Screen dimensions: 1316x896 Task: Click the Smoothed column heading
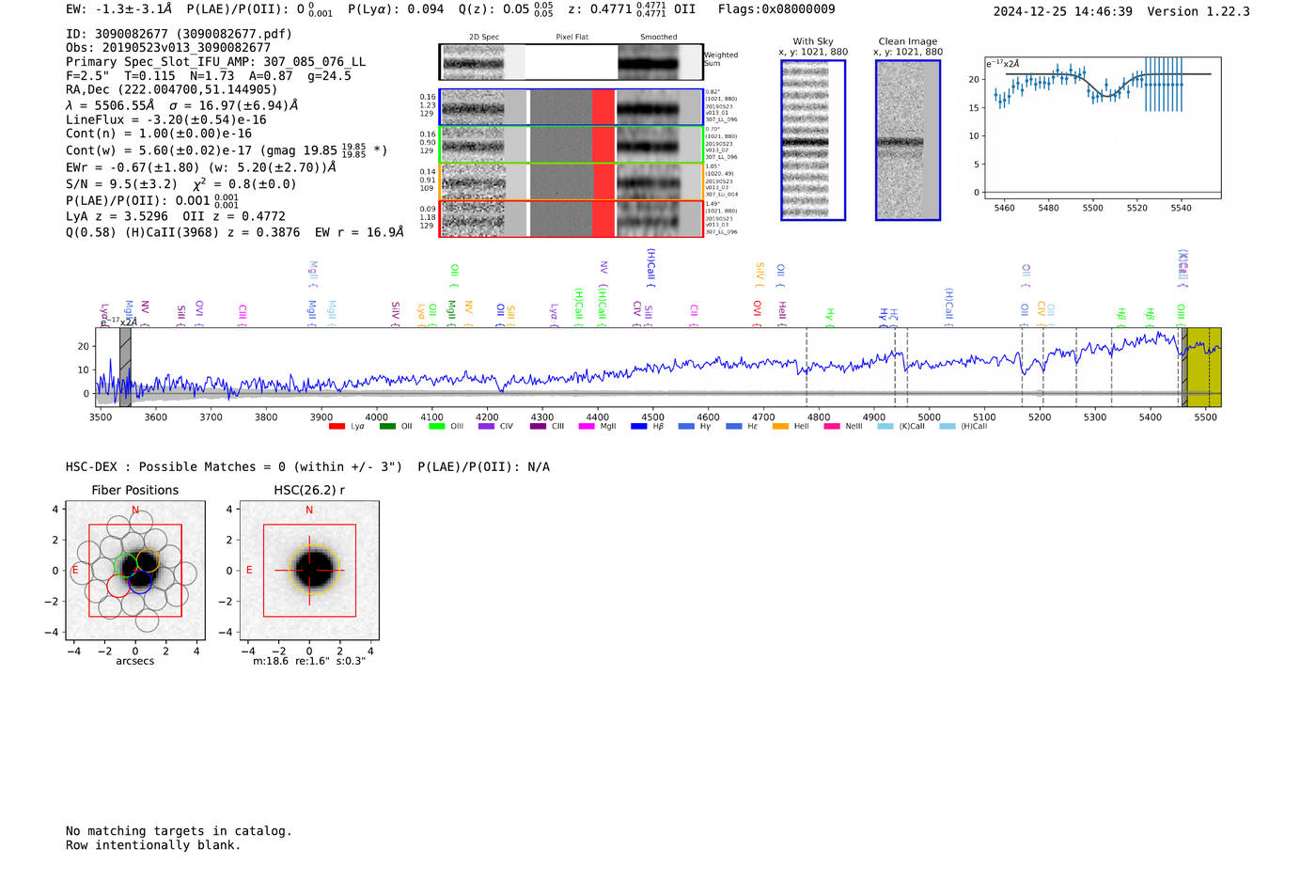click(659, 38)
